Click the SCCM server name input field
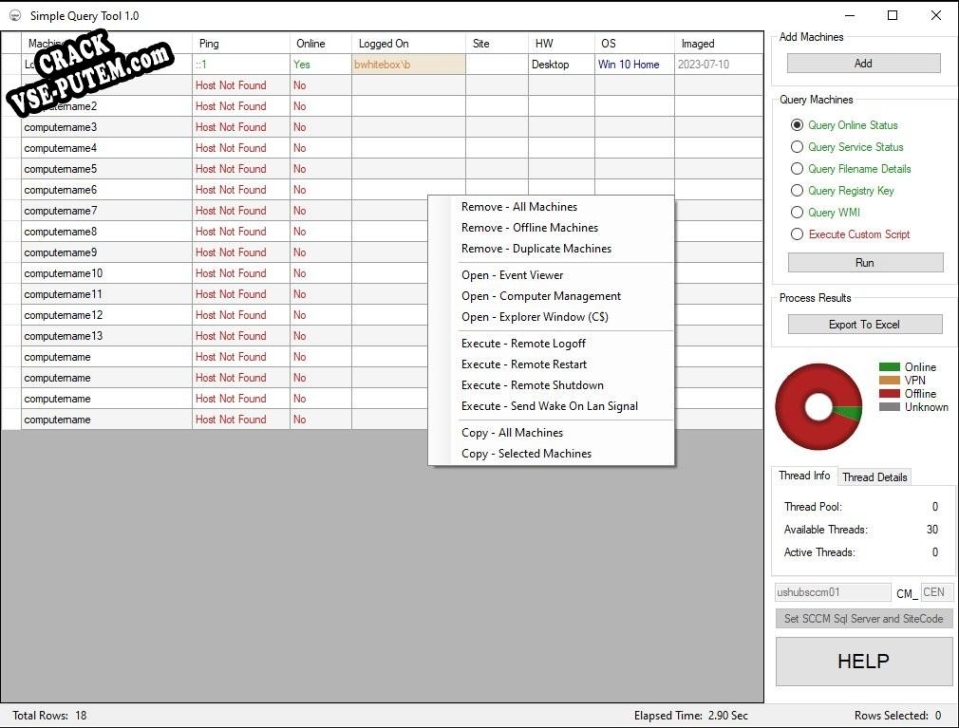This screenshot has width=959, height=728. [x=832, y=592]
